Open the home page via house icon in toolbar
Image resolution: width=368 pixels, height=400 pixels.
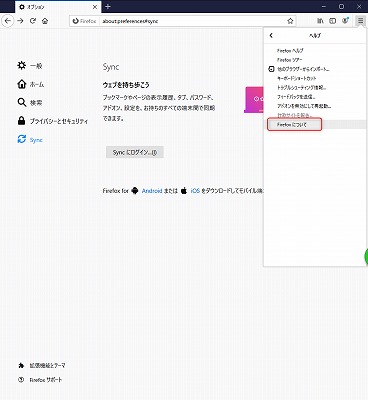click(x=45, y=21)
